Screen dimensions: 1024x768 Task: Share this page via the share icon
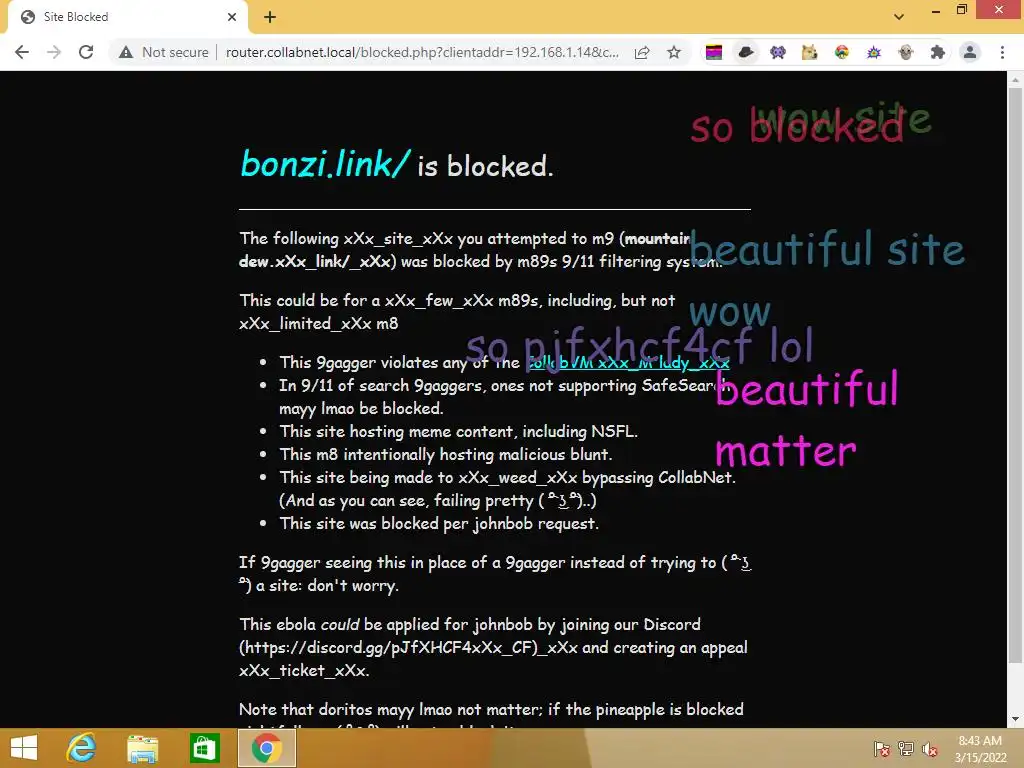click(642, 52)
